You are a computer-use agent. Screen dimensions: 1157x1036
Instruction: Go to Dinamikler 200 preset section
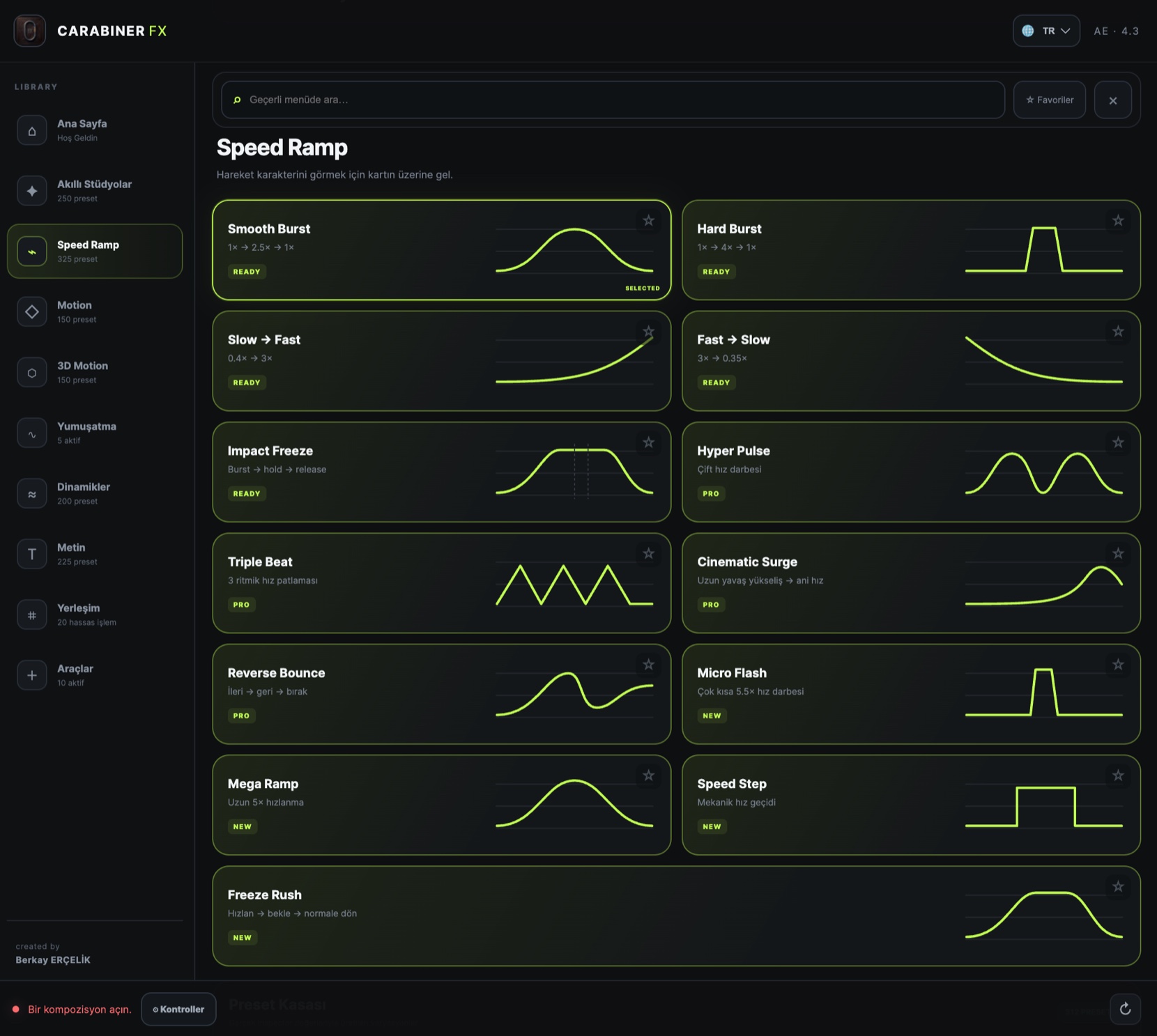95,493
